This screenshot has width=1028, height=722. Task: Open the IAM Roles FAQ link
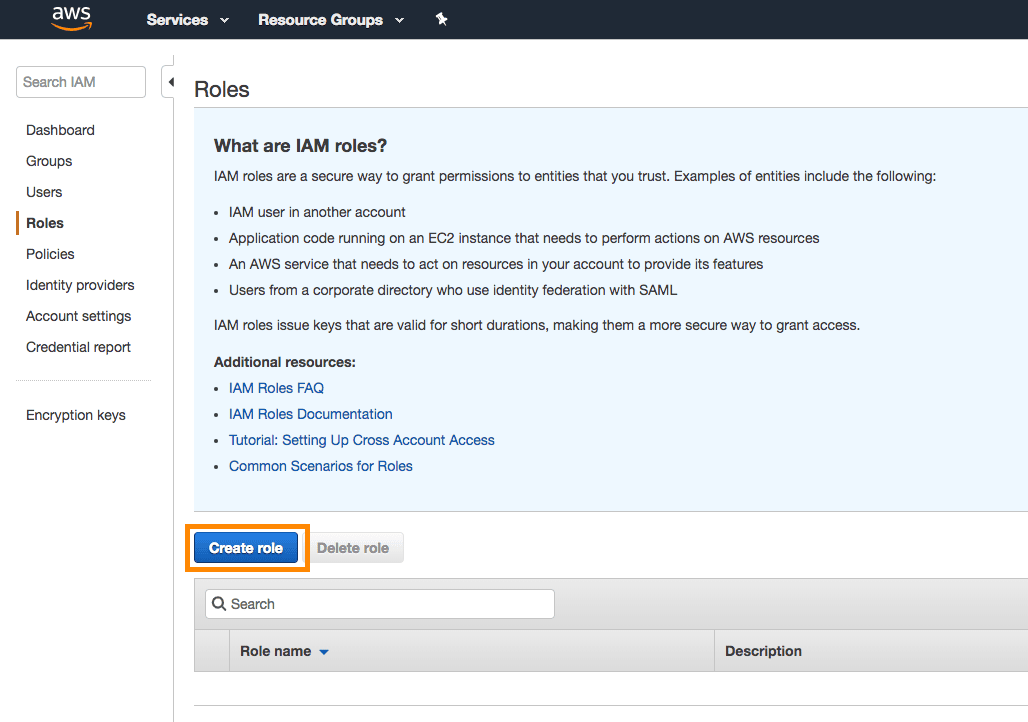pos(276,388)
